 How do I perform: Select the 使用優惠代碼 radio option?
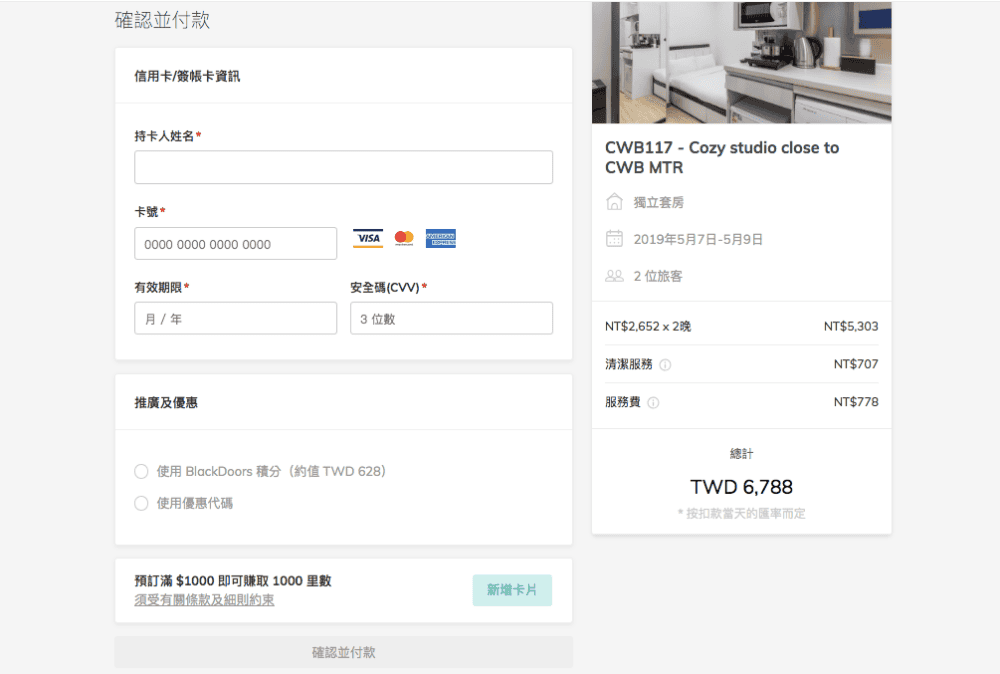[x=141, y=503]
